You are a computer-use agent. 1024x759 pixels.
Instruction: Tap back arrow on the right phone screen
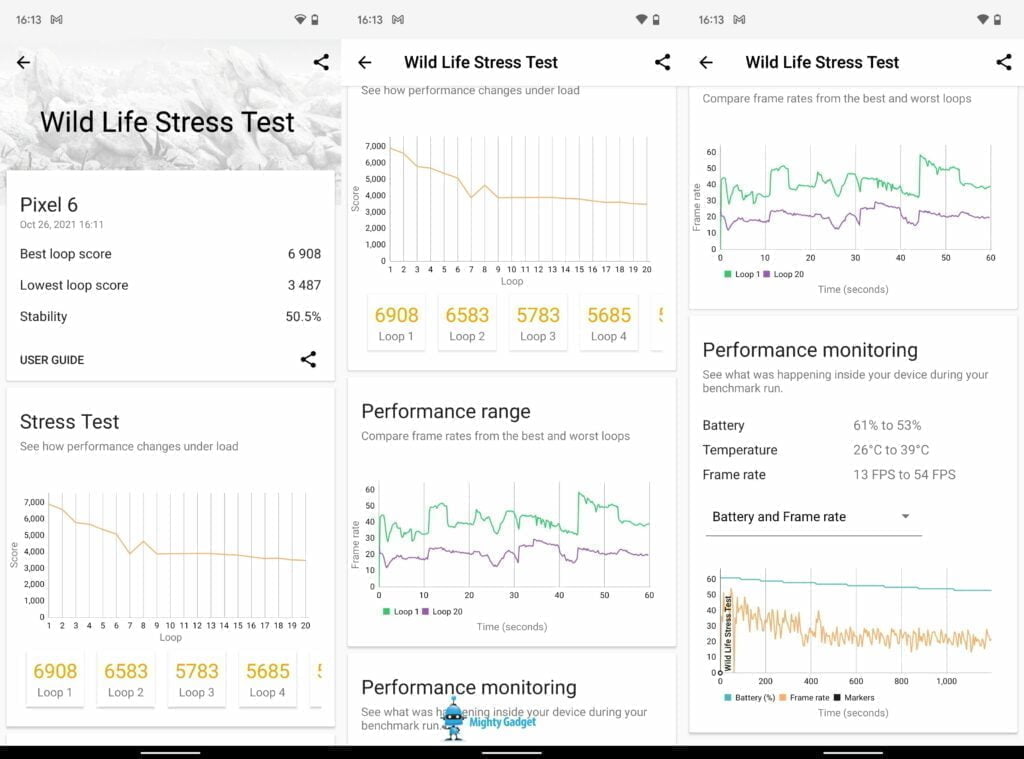pyautogui.click(x=706, y=62)
